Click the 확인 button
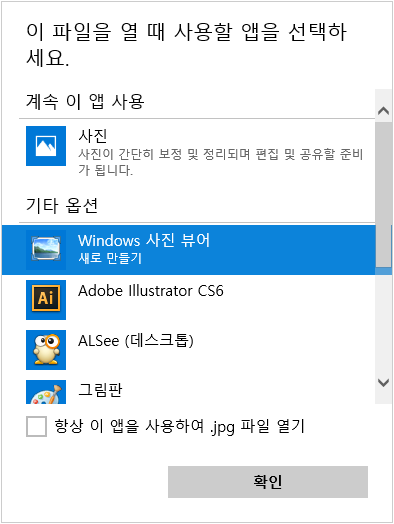Viewport: 394px width, 524px height. click(x=268, y=482)
